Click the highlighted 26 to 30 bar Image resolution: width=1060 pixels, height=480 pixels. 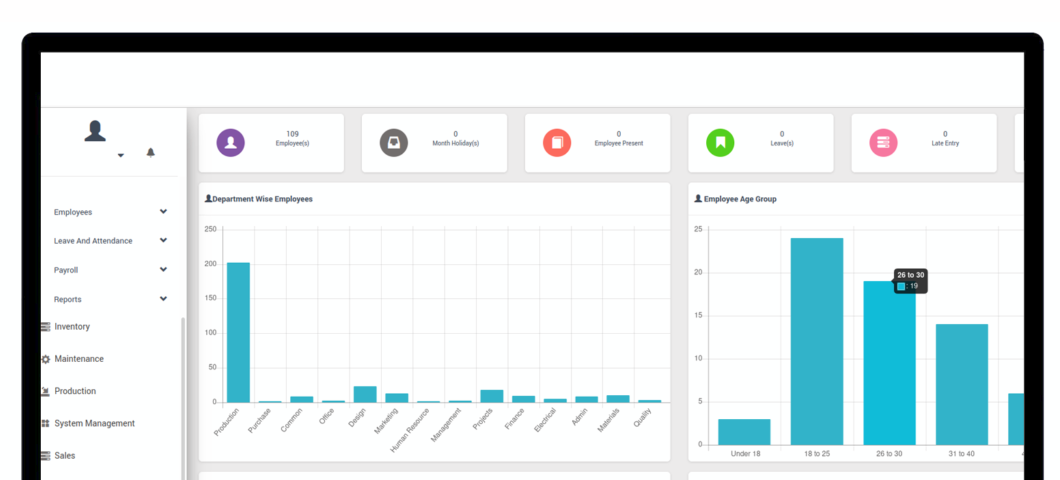(890, 363)
